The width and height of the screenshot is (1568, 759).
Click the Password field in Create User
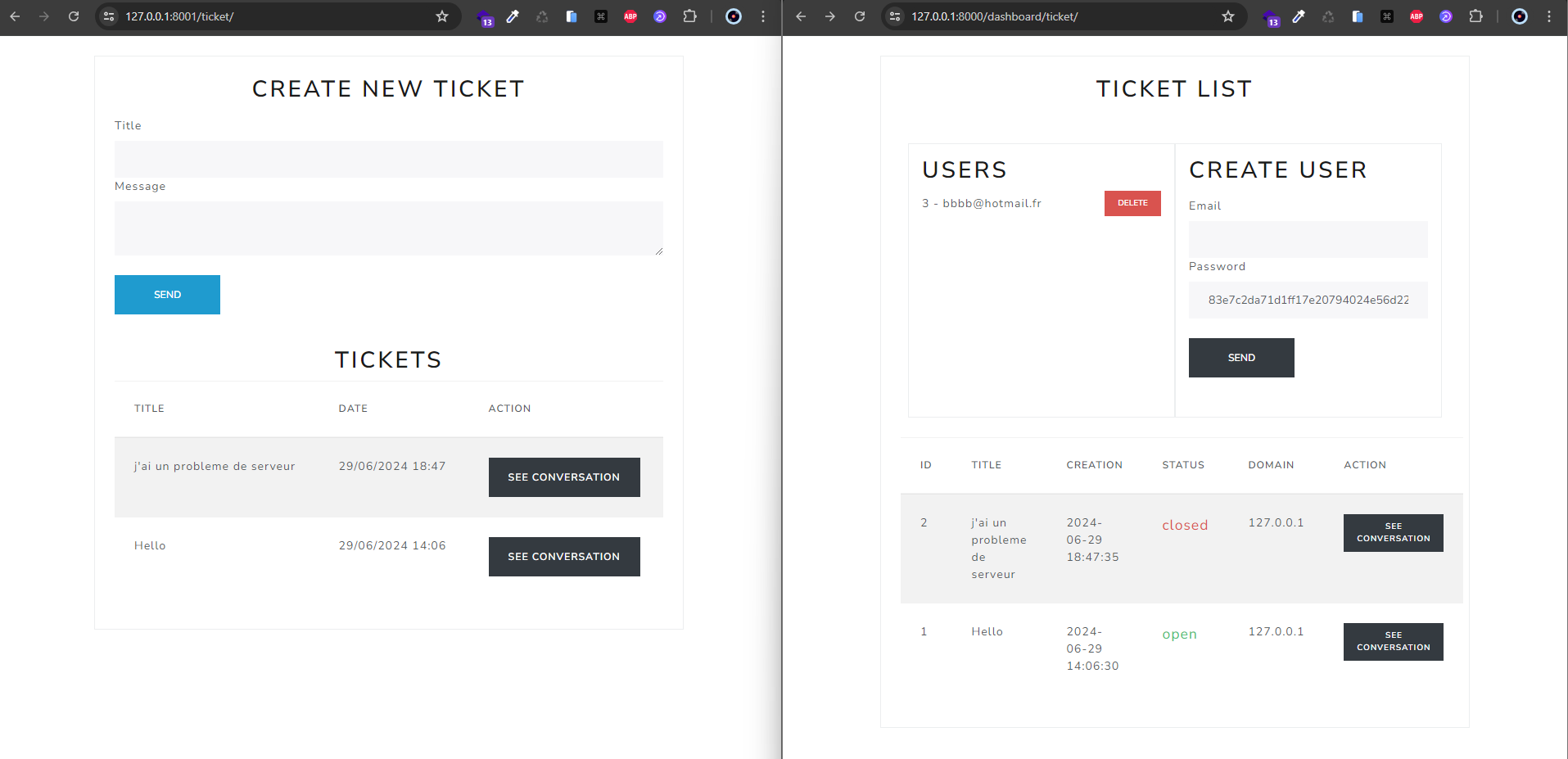1308,300
